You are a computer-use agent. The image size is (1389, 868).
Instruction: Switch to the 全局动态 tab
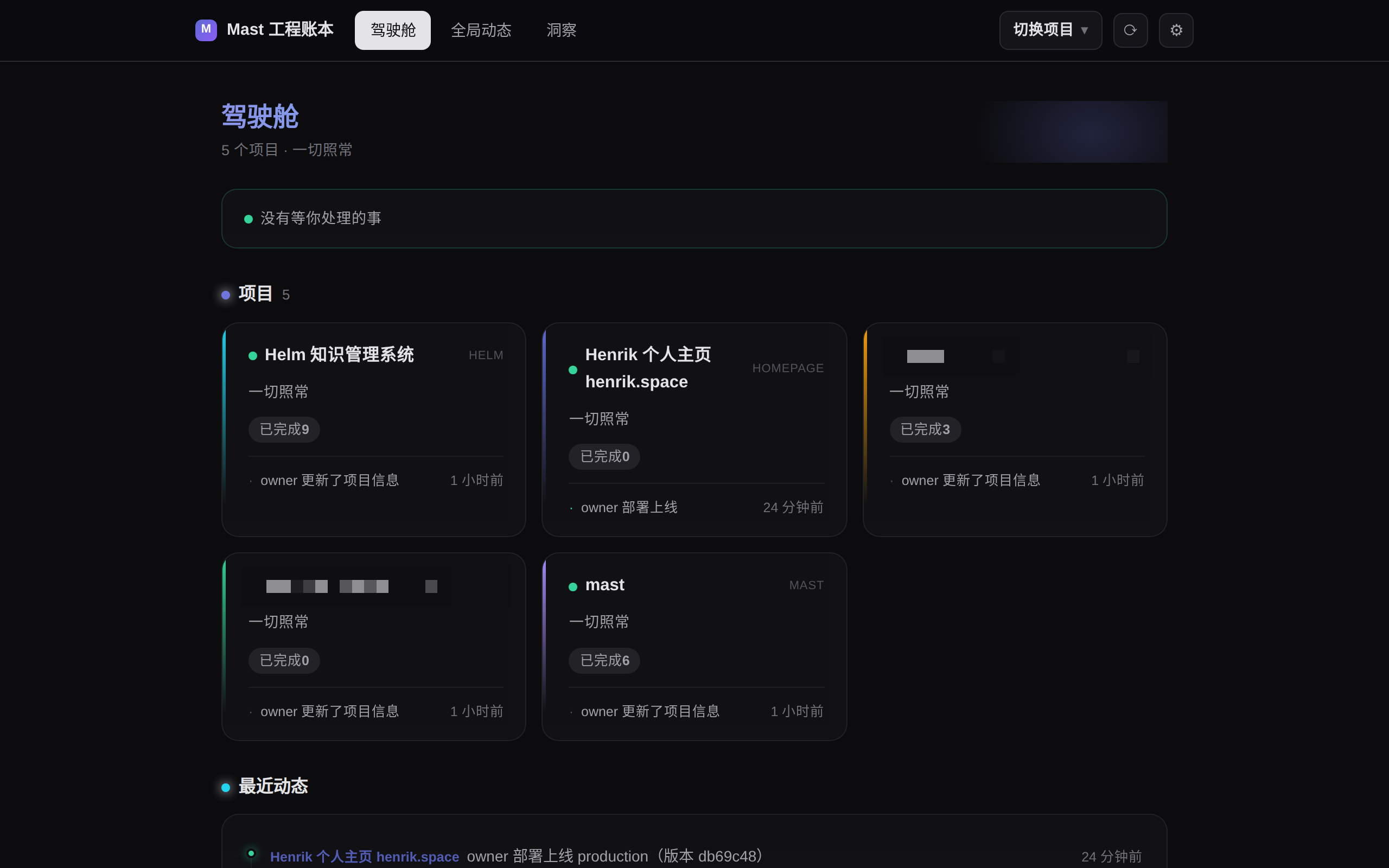481,30
